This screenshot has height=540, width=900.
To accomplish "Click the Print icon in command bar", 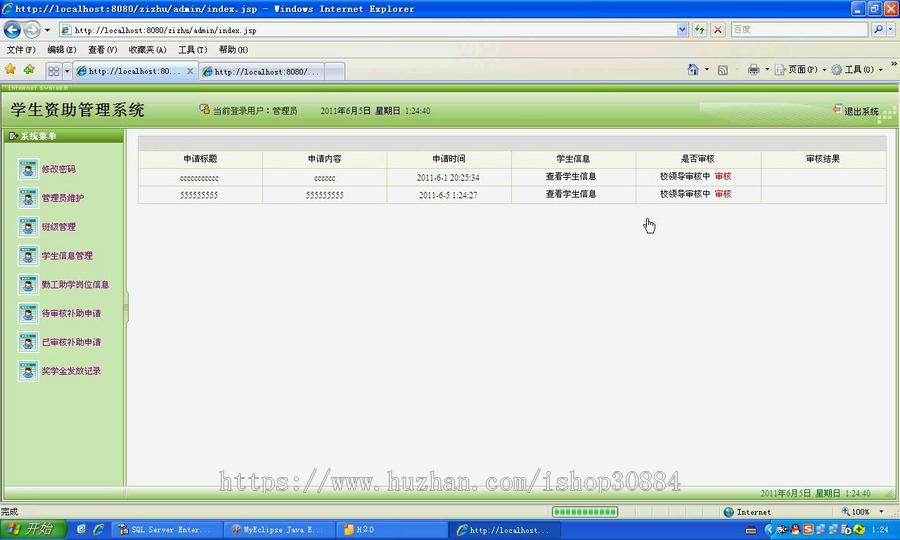I will 753,69.
